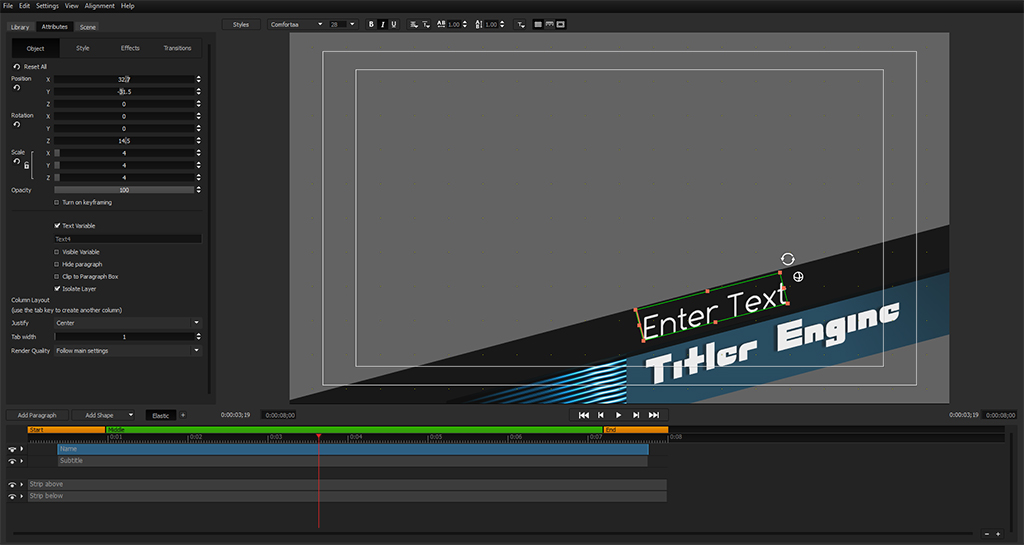
Task: Check the Visible Variable option
Action: pos(57,252)
